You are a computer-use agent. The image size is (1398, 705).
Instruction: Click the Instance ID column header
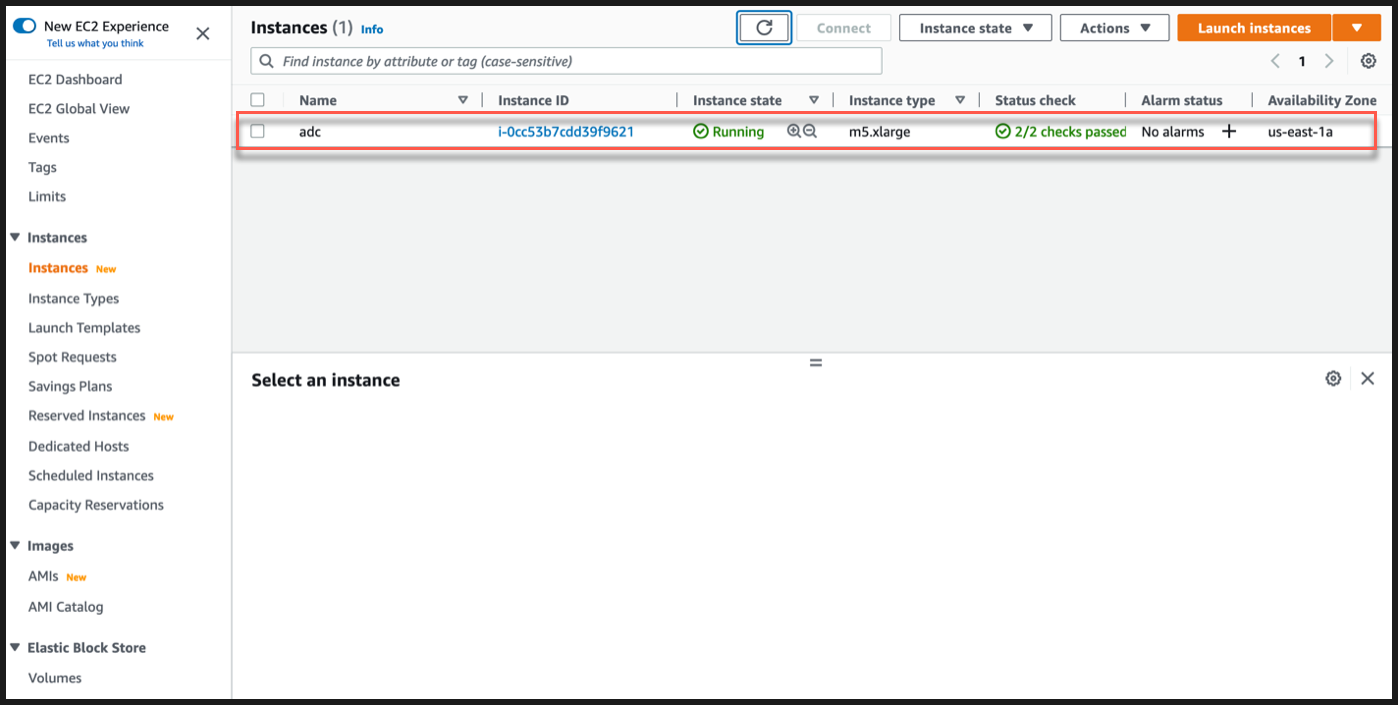[533, 100]
